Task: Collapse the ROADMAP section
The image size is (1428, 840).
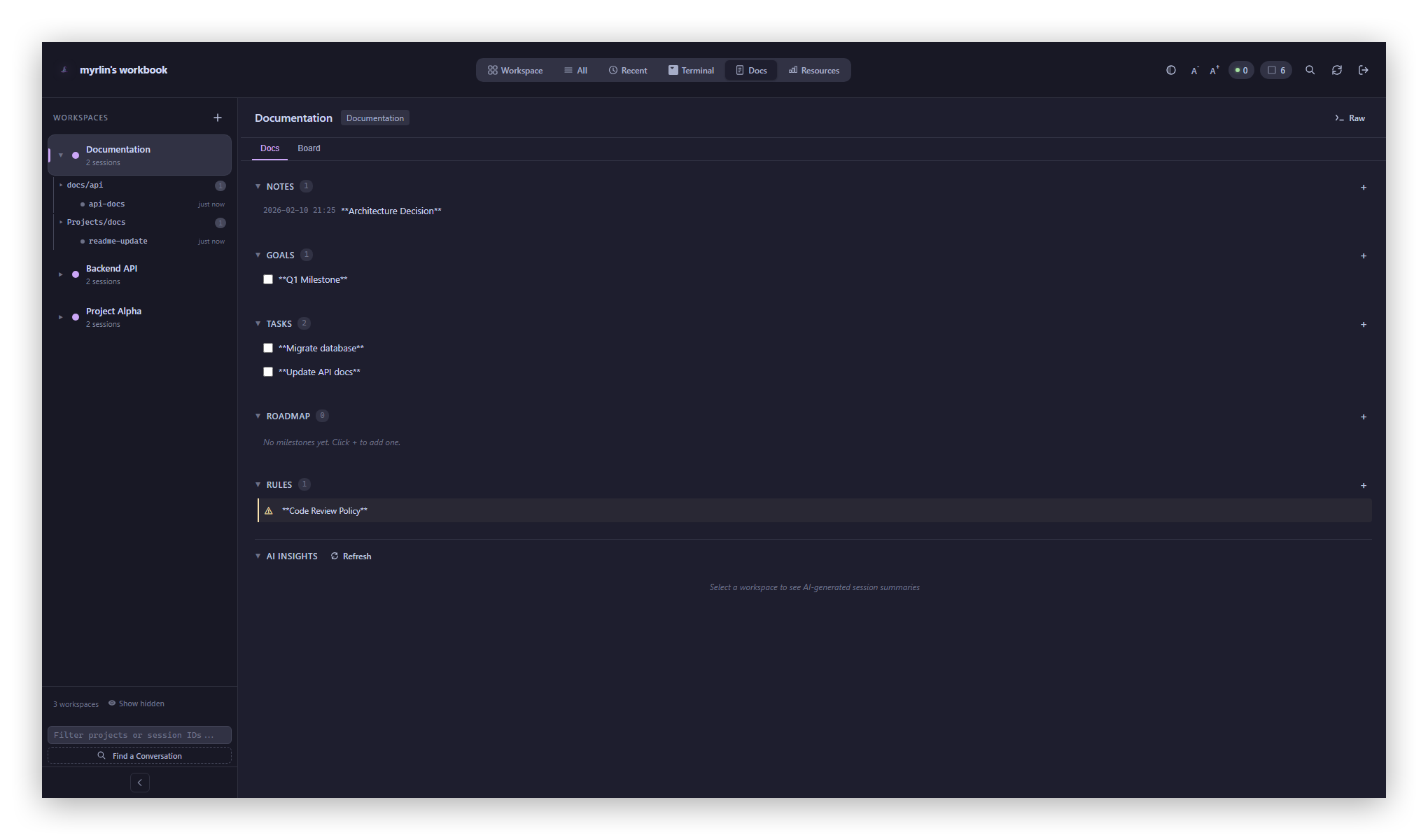Action: [x=258, y=416]
